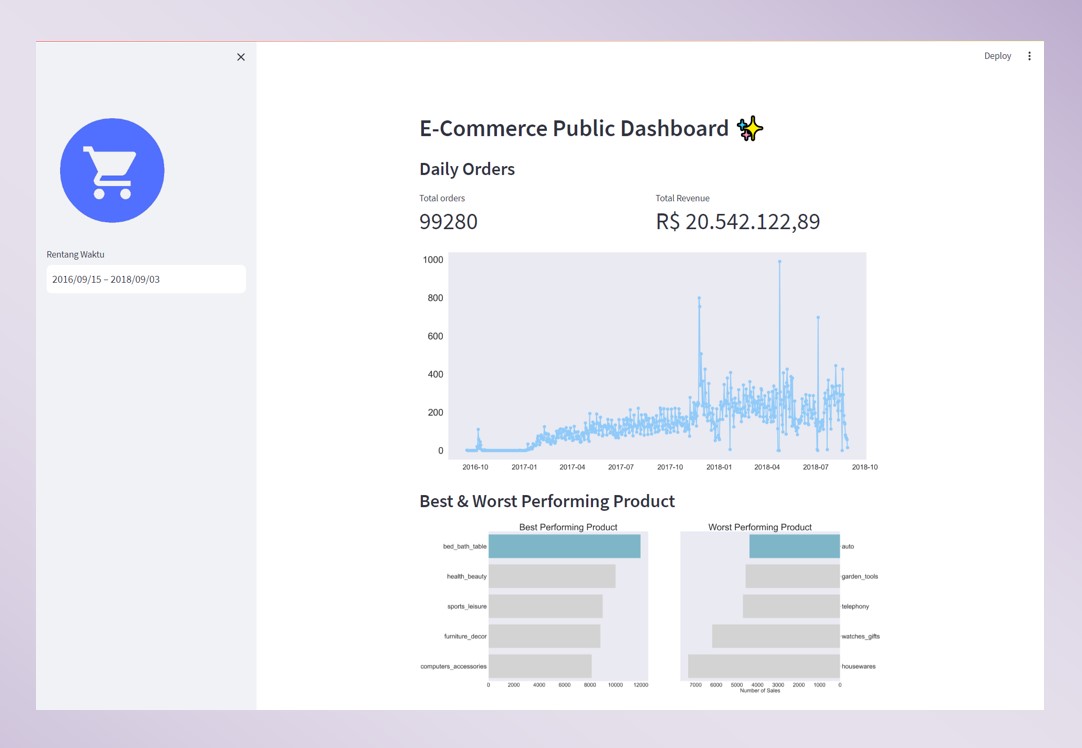
Task: Click the Total orders value 99280
Action: (x=448, y=221)
